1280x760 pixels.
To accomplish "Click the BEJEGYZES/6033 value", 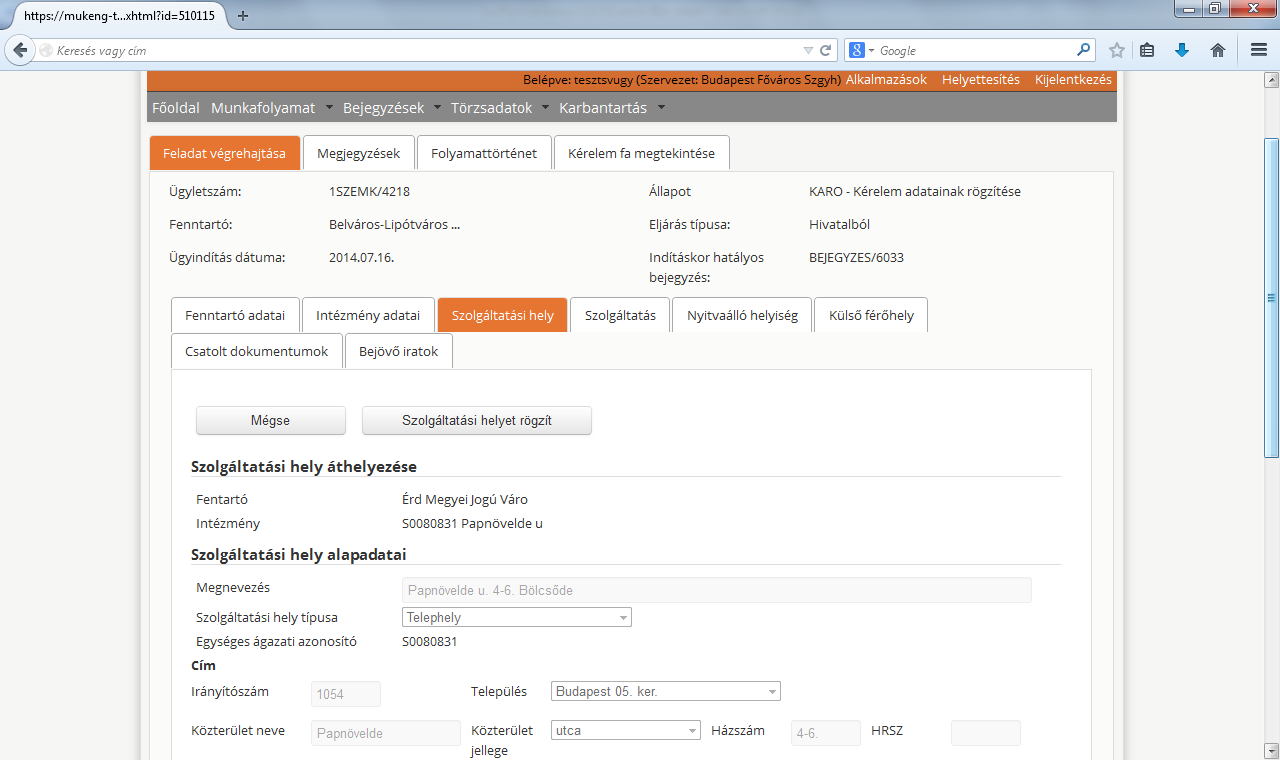I will tap(856, 257).
